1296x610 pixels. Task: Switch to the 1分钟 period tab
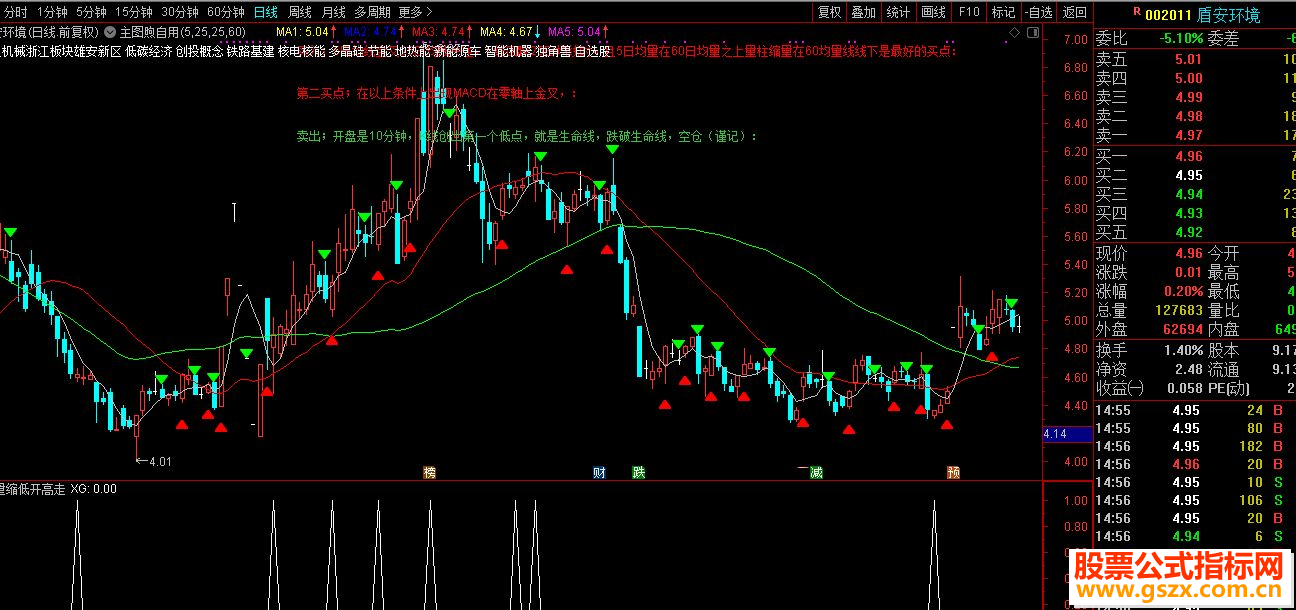pyautogui.click(x=52, y=12)
